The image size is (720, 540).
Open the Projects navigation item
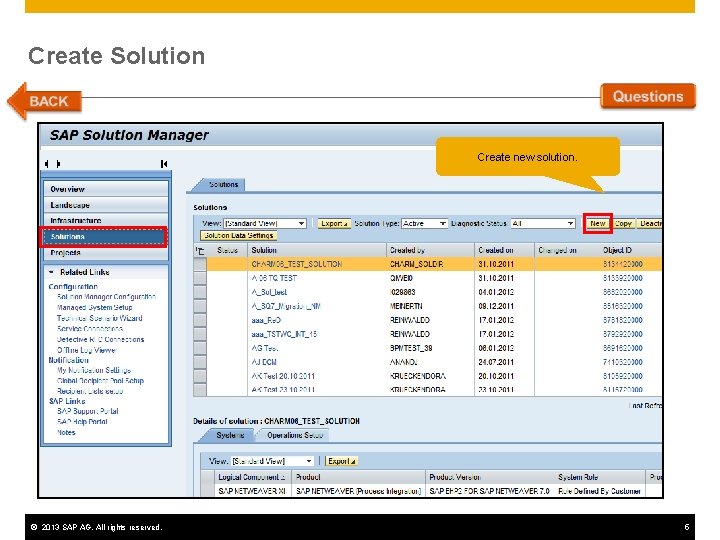pyautogui.click(x=106, y=253)
